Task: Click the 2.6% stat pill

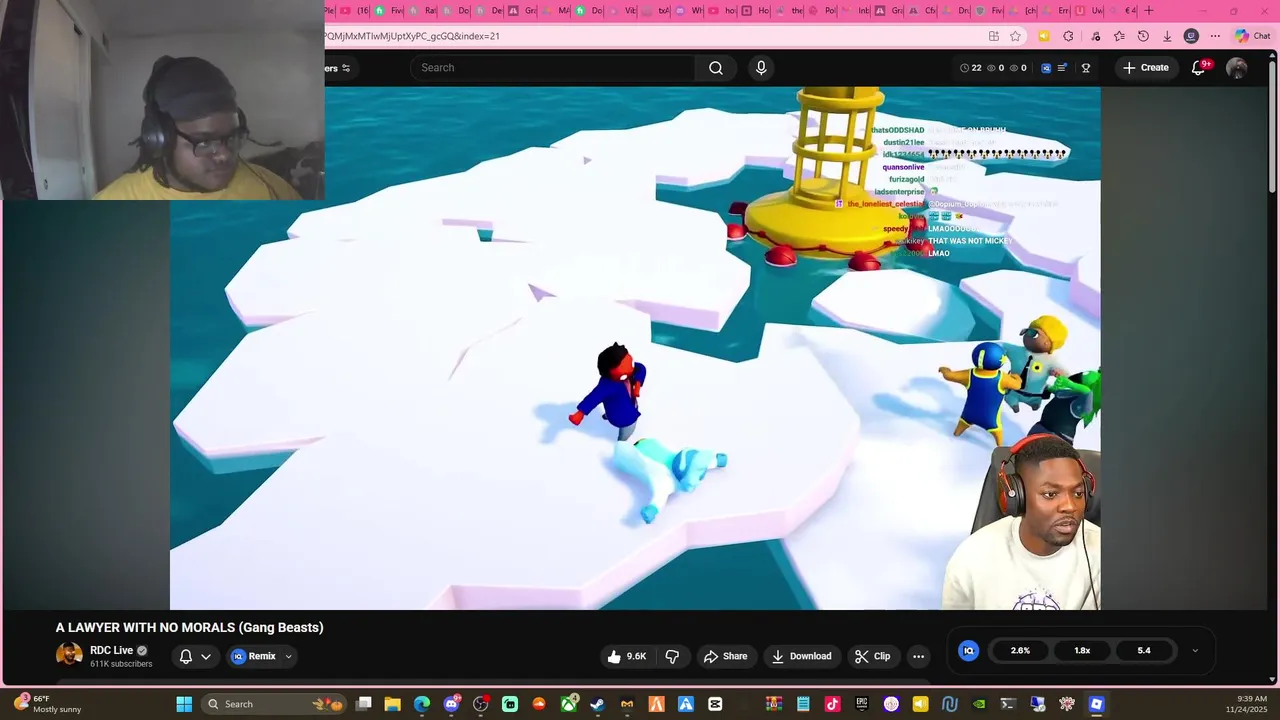Action: [x=1020, y=650]
